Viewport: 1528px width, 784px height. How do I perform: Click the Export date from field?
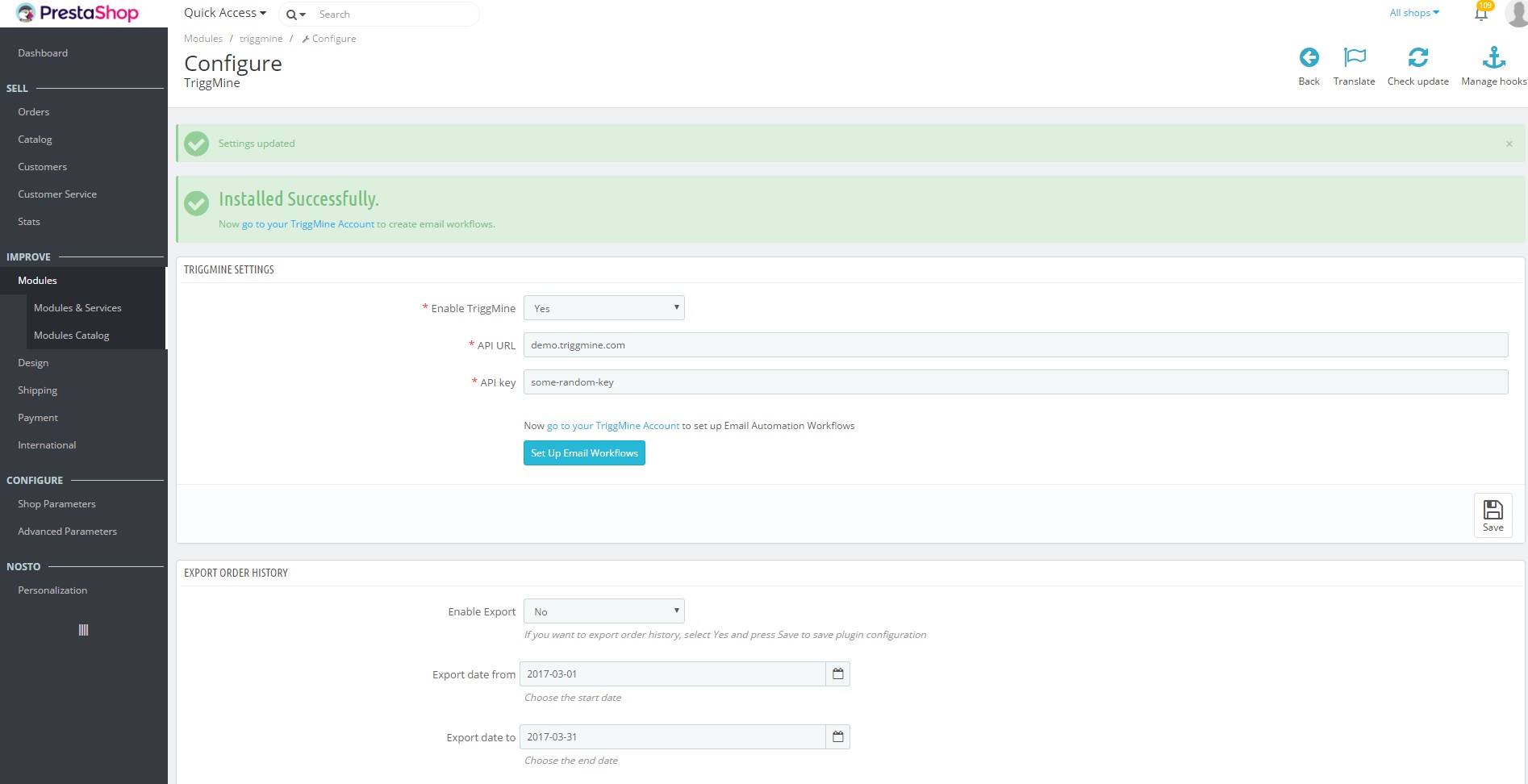(x=673, y=673)
